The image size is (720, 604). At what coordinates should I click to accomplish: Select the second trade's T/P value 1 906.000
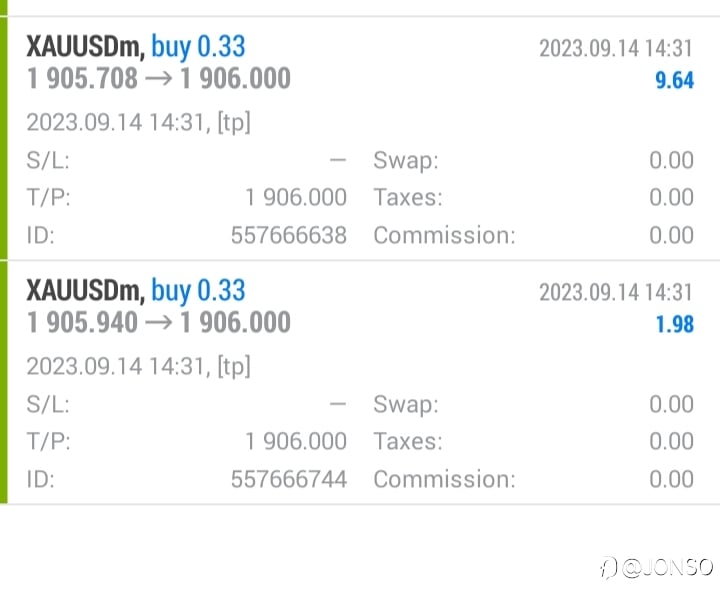pos(296,442)
